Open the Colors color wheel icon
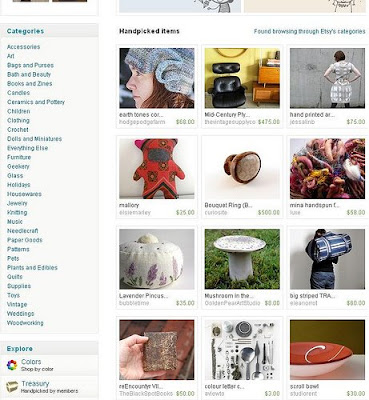 [x=12, y=365]
